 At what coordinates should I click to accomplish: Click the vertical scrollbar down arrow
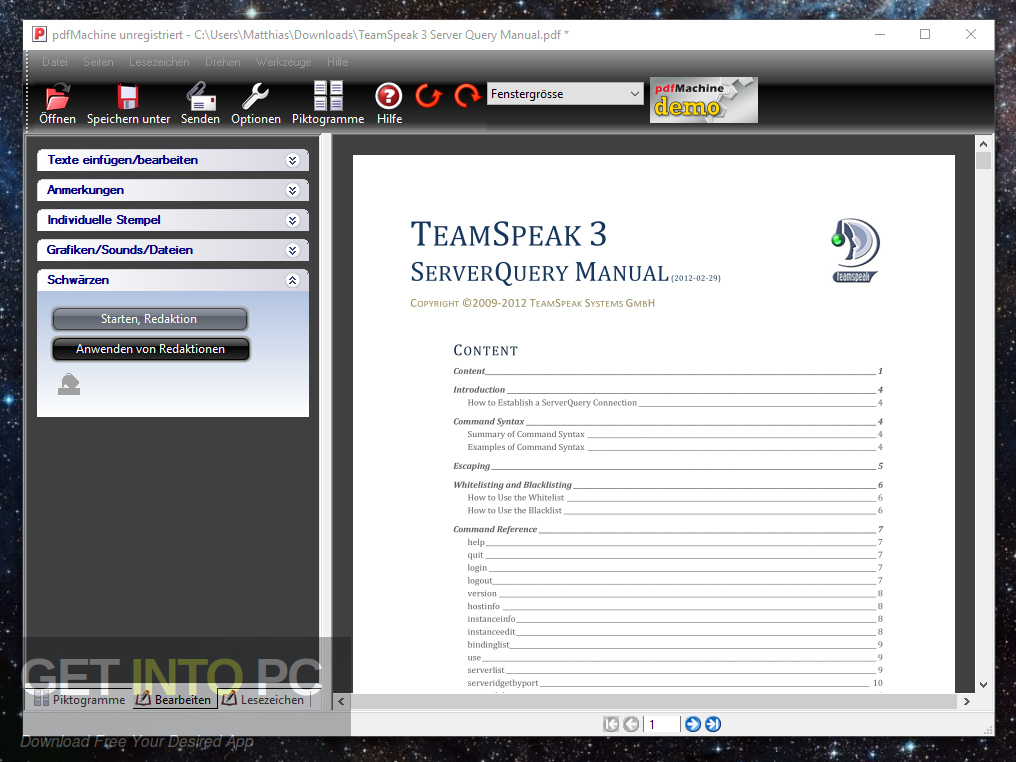(x=983, y=684)
